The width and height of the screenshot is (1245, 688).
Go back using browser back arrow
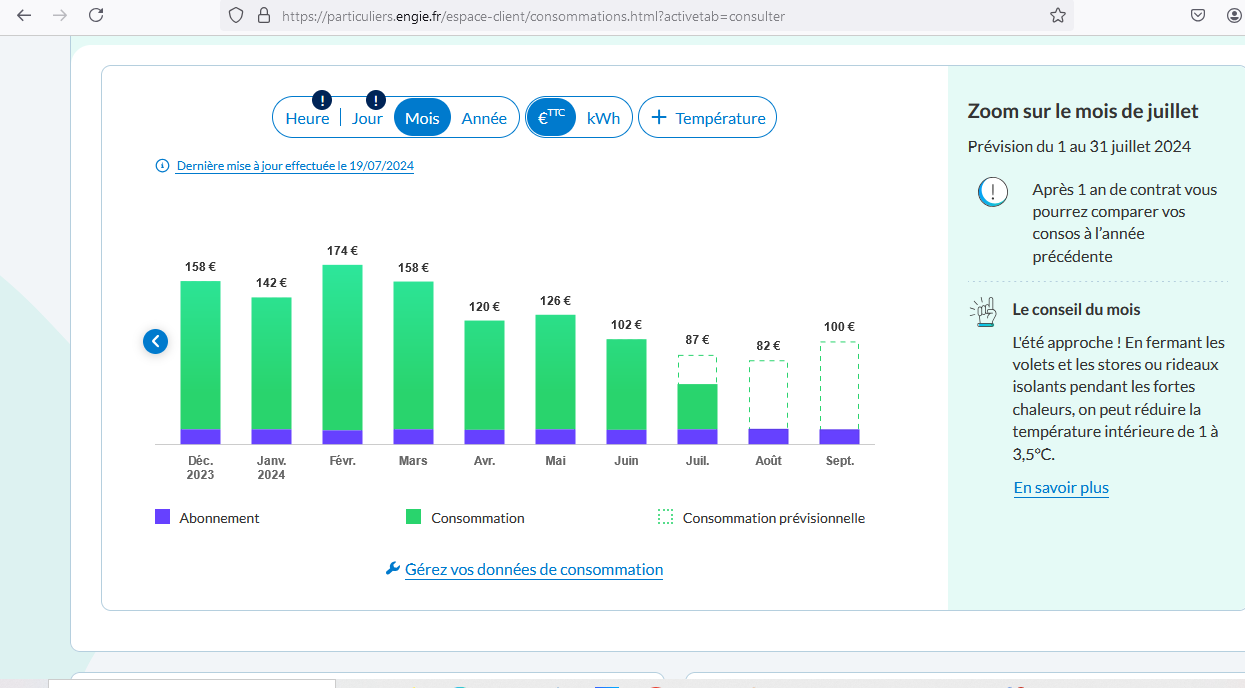pyautogui.click(x=24, y=15)
